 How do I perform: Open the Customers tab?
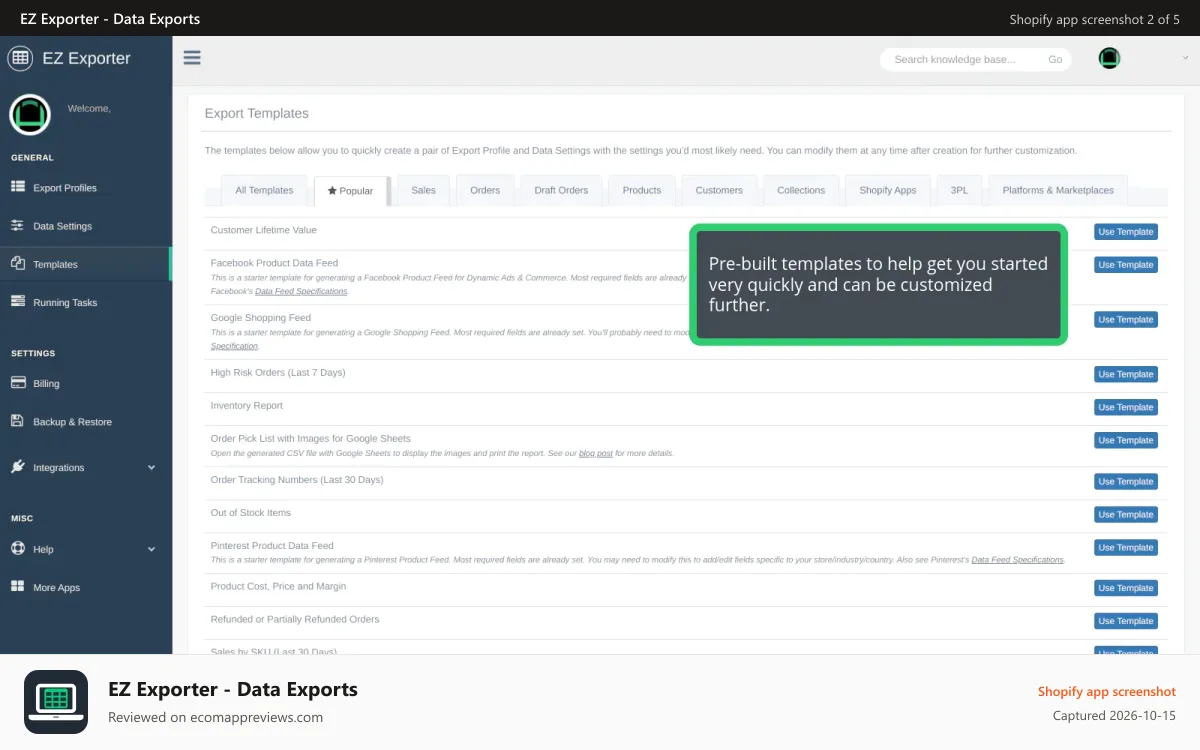[719, 190]
